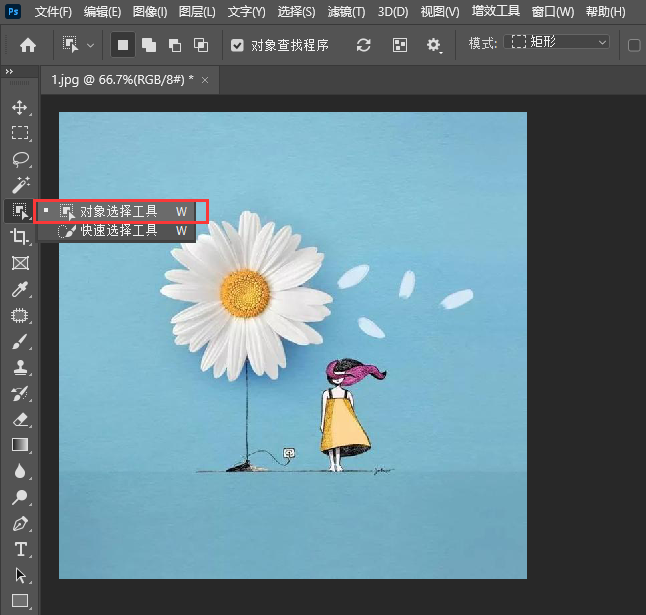
Task: Choose Intersect with Selection mode
Action: coord(201,45)
